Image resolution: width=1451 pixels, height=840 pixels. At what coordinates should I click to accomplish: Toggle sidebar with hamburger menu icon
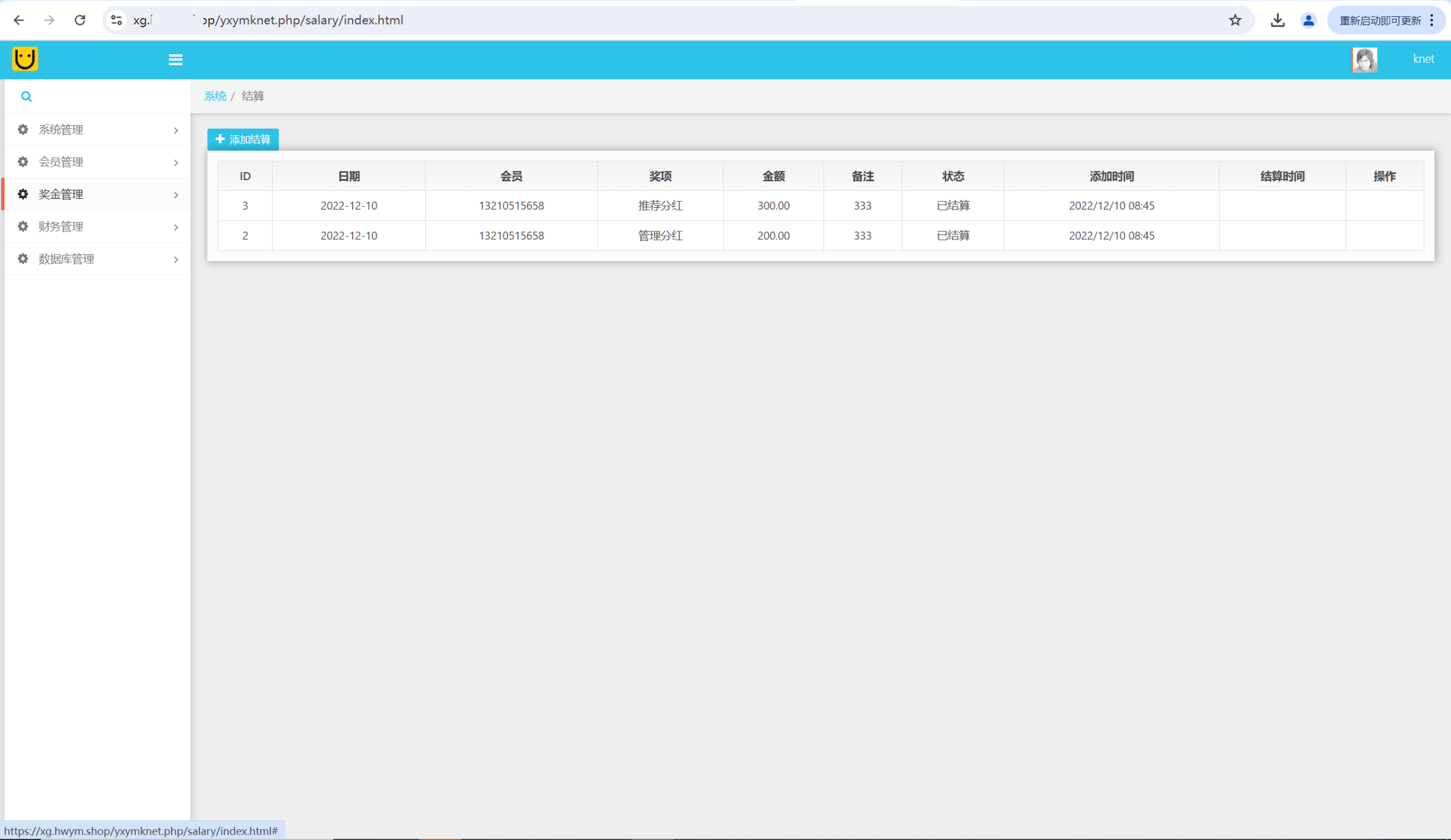pos(175,59)
